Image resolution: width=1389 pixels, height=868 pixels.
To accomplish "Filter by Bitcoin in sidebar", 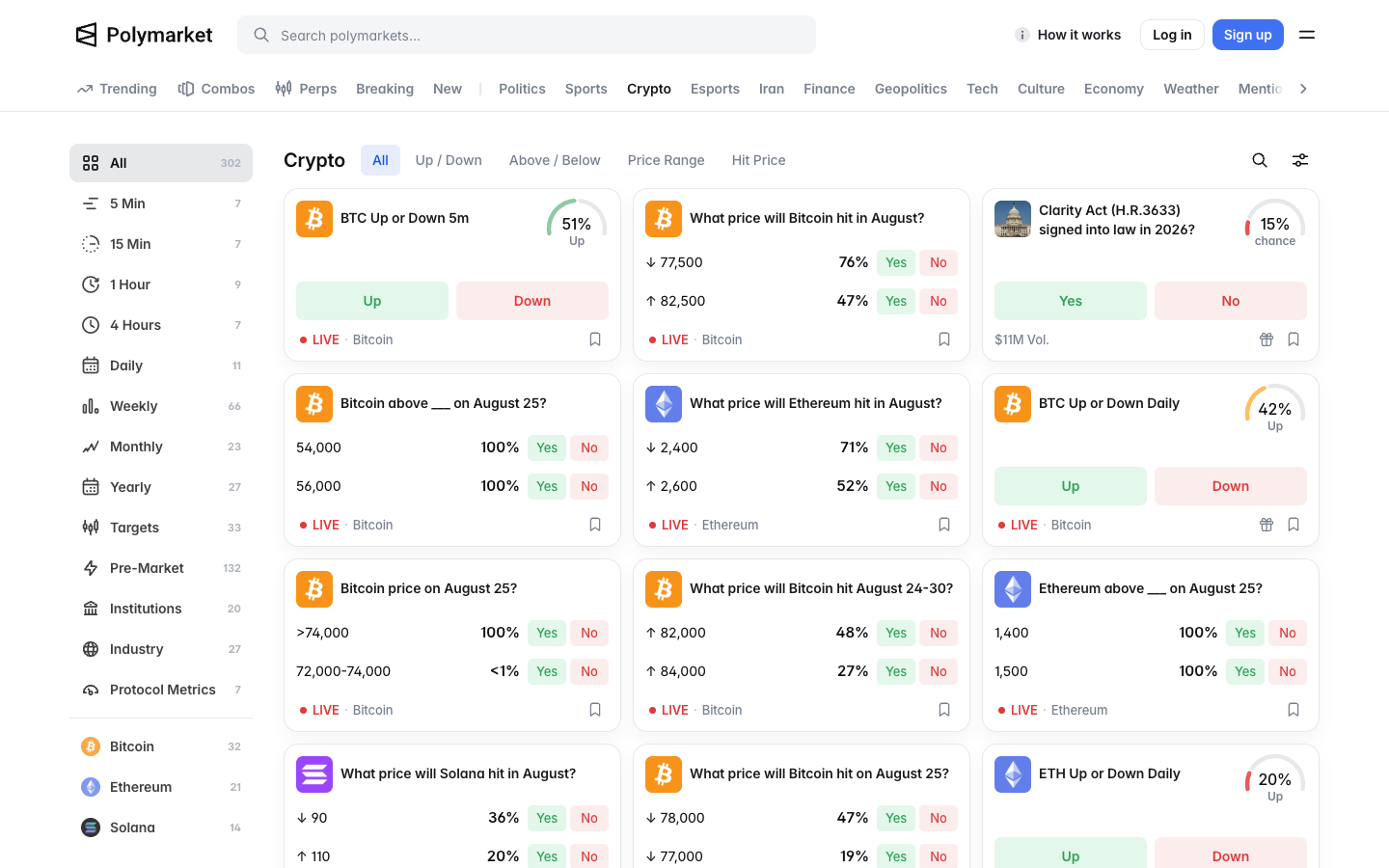I will (x=161, y=746).
